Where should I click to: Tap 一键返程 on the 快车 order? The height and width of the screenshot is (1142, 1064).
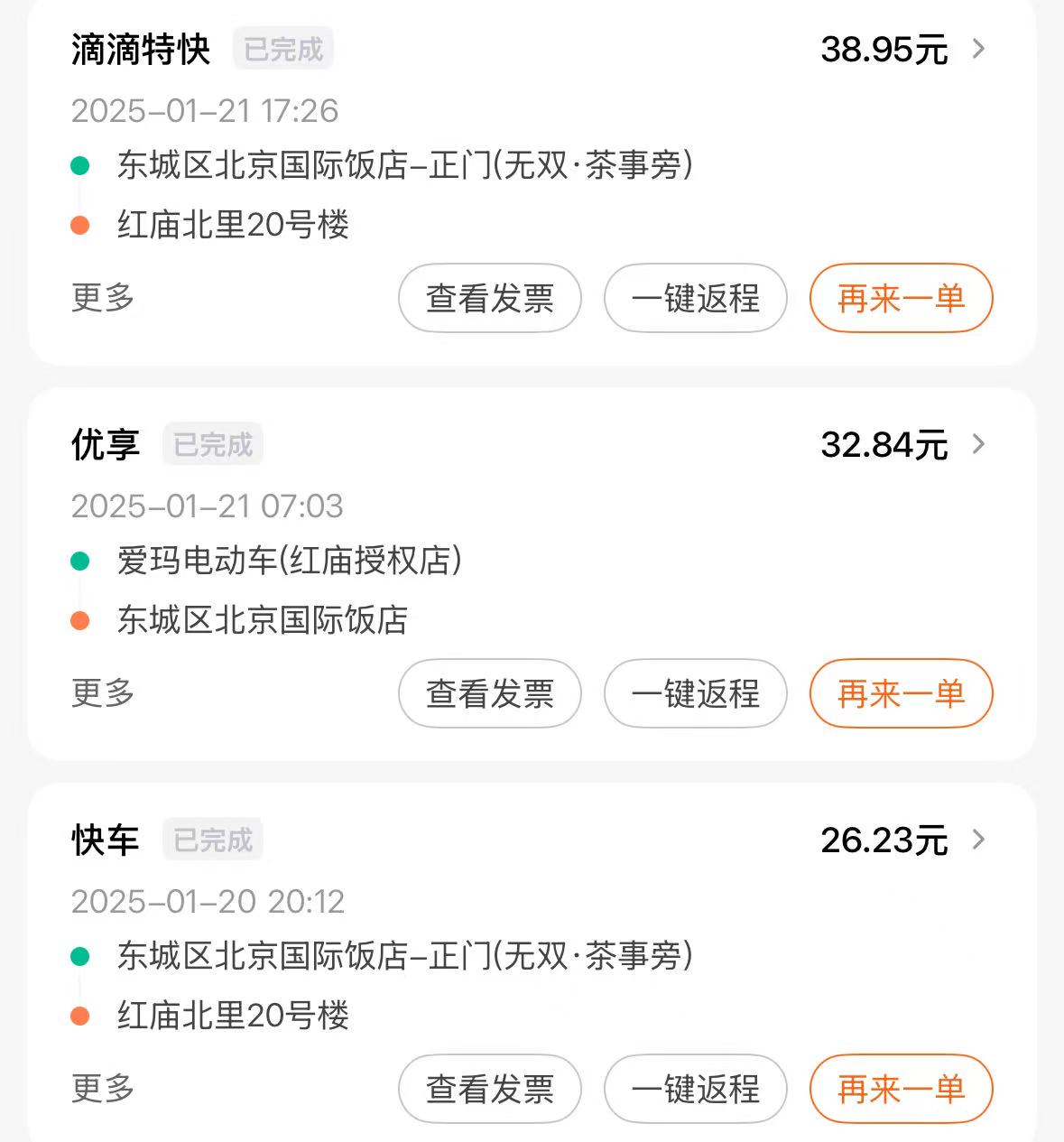696,1089
